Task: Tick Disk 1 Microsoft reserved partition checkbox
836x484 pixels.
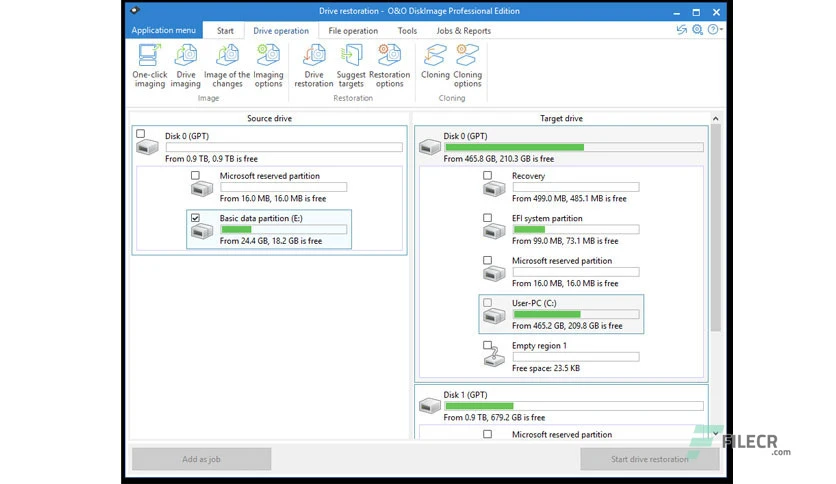Action: tap(487, 434)
